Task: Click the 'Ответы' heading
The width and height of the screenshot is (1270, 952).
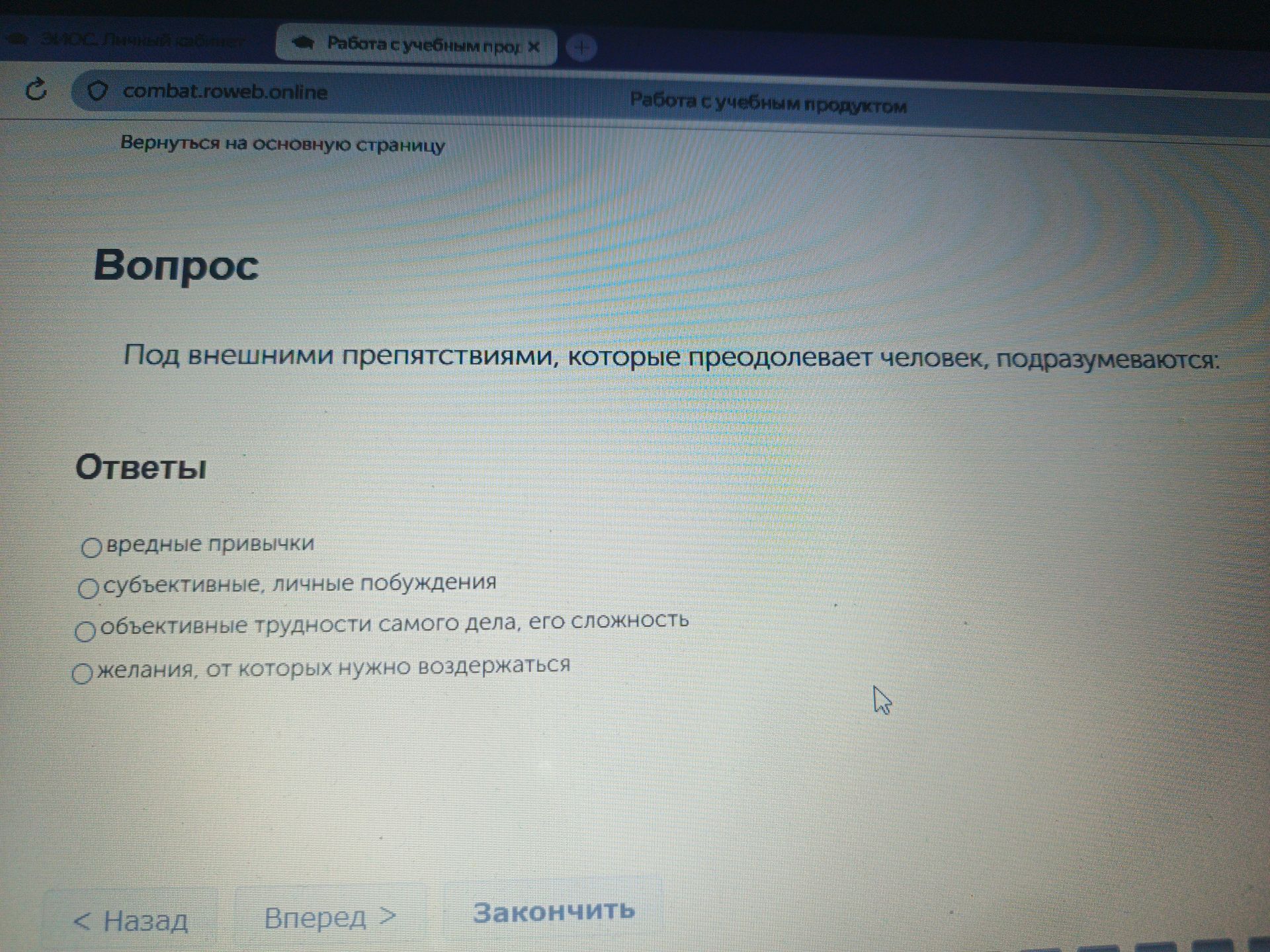Action: click(x=141, y=467)
